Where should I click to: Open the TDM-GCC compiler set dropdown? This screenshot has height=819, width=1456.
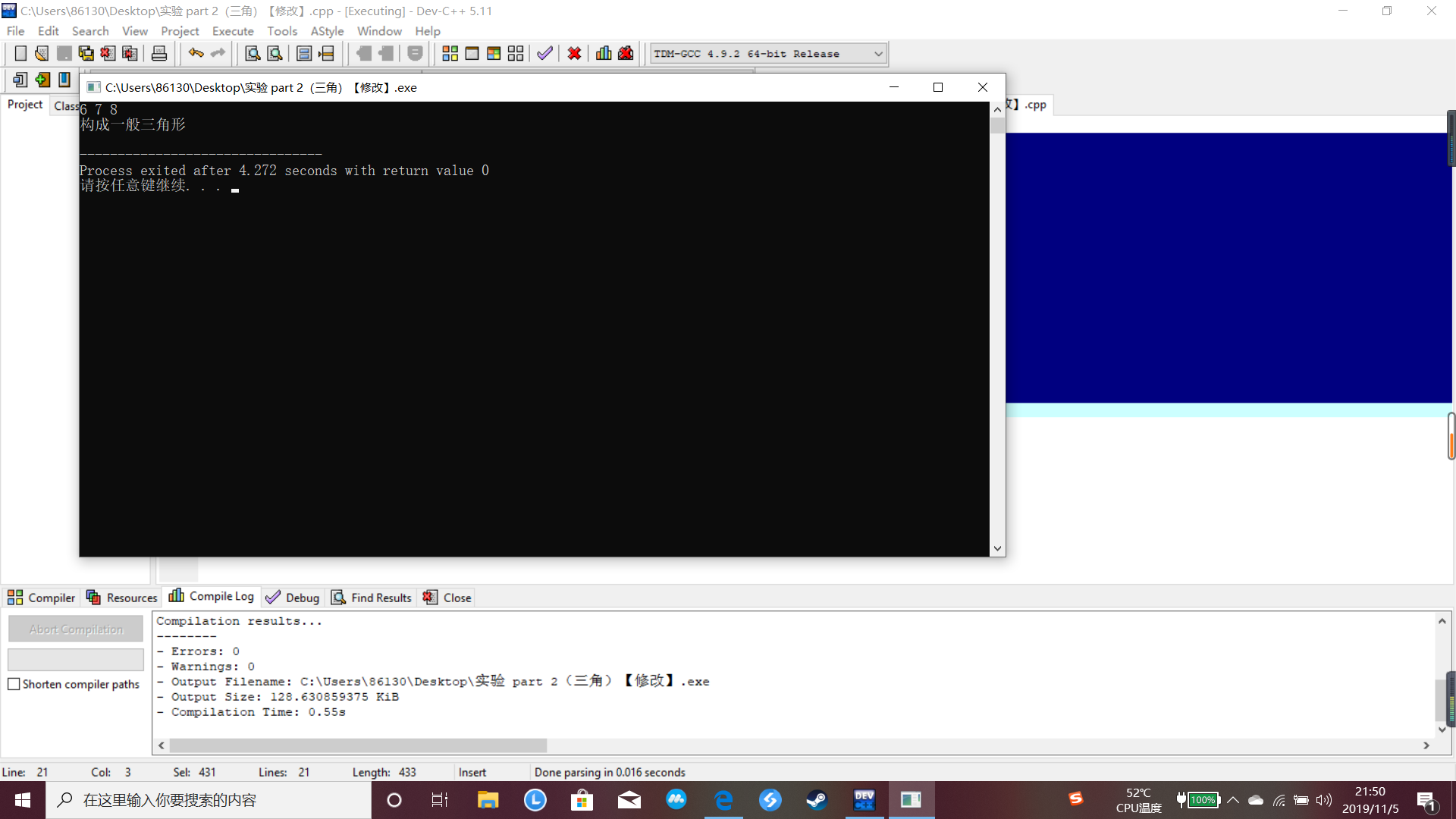pyautogui.click(x=878, y=54)
